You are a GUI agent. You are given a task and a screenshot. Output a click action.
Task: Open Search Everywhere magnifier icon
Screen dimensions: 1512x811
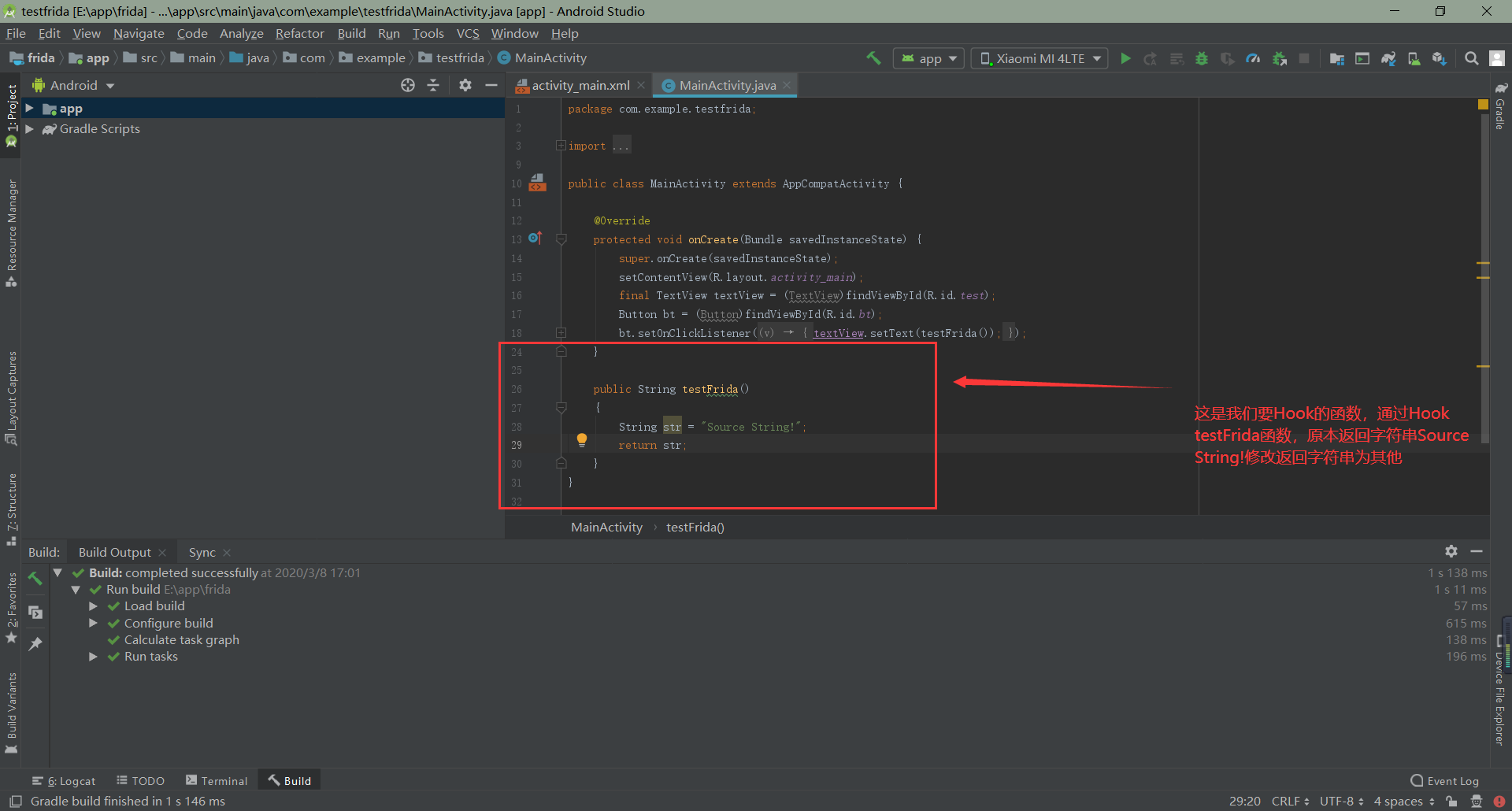(x=1471, y=58)
